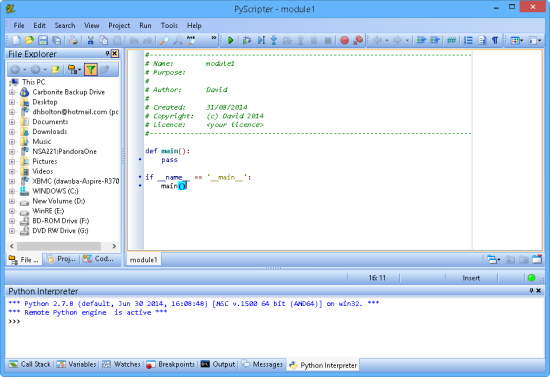Open the Tools menu
Viewport: 550px width, 377px height.
pyautogui.click(x=169, y=25)
